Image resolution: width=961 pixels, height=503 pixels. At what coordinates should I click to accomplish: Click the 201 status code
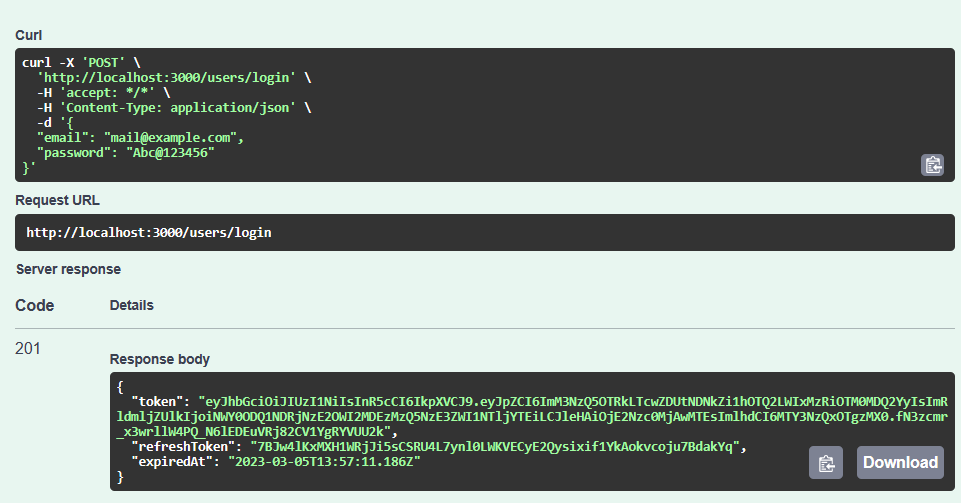point(28,348)
